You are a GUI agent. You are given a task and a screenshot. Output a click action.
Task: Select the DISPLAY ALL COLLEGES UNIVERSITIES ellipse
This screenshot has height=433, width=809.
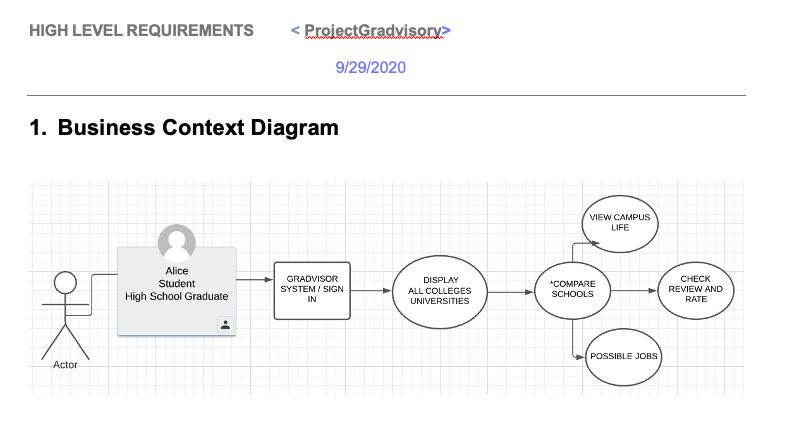[x=440, y=292]
